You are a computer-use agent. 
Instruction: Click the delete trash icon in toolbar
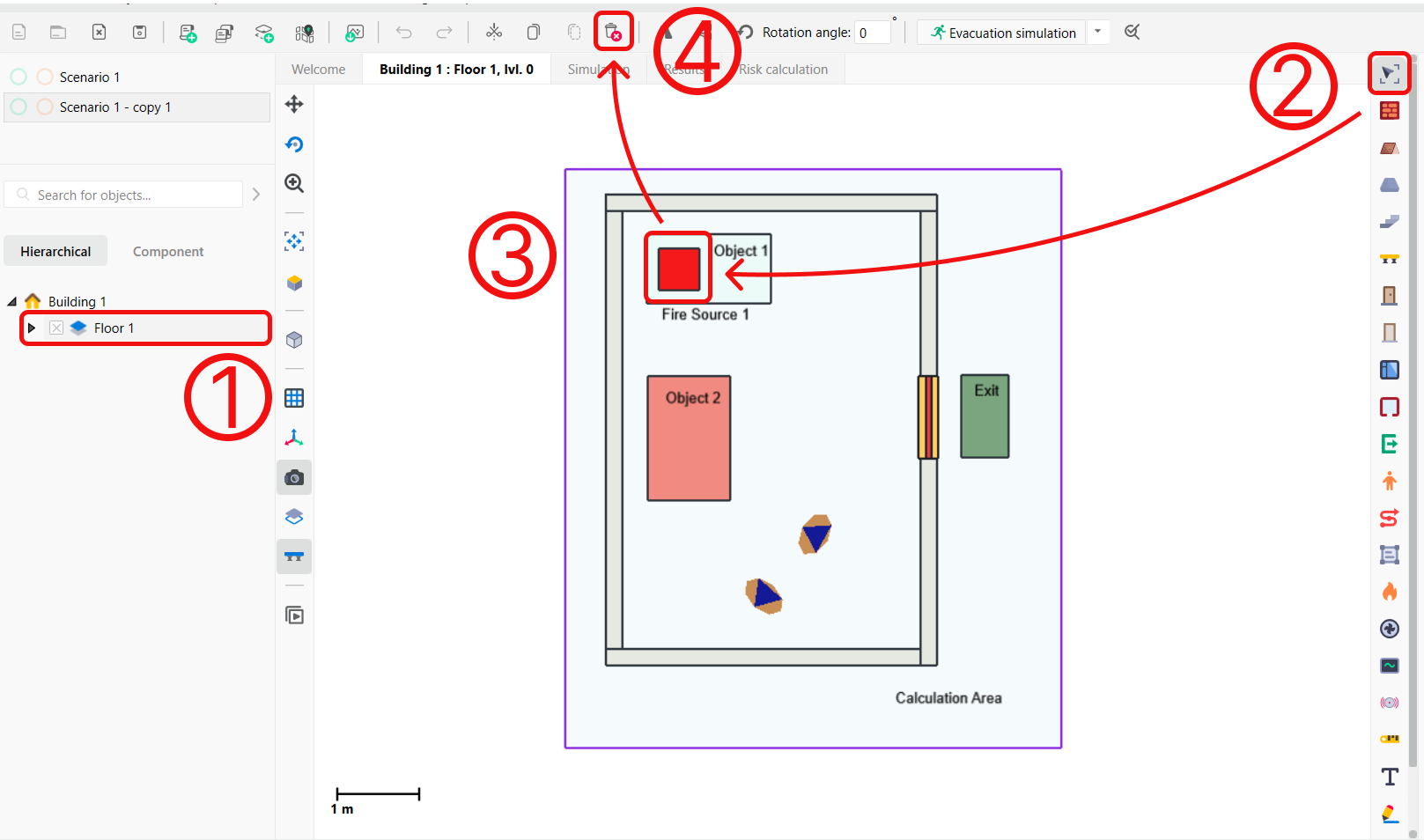coord(613,33)
